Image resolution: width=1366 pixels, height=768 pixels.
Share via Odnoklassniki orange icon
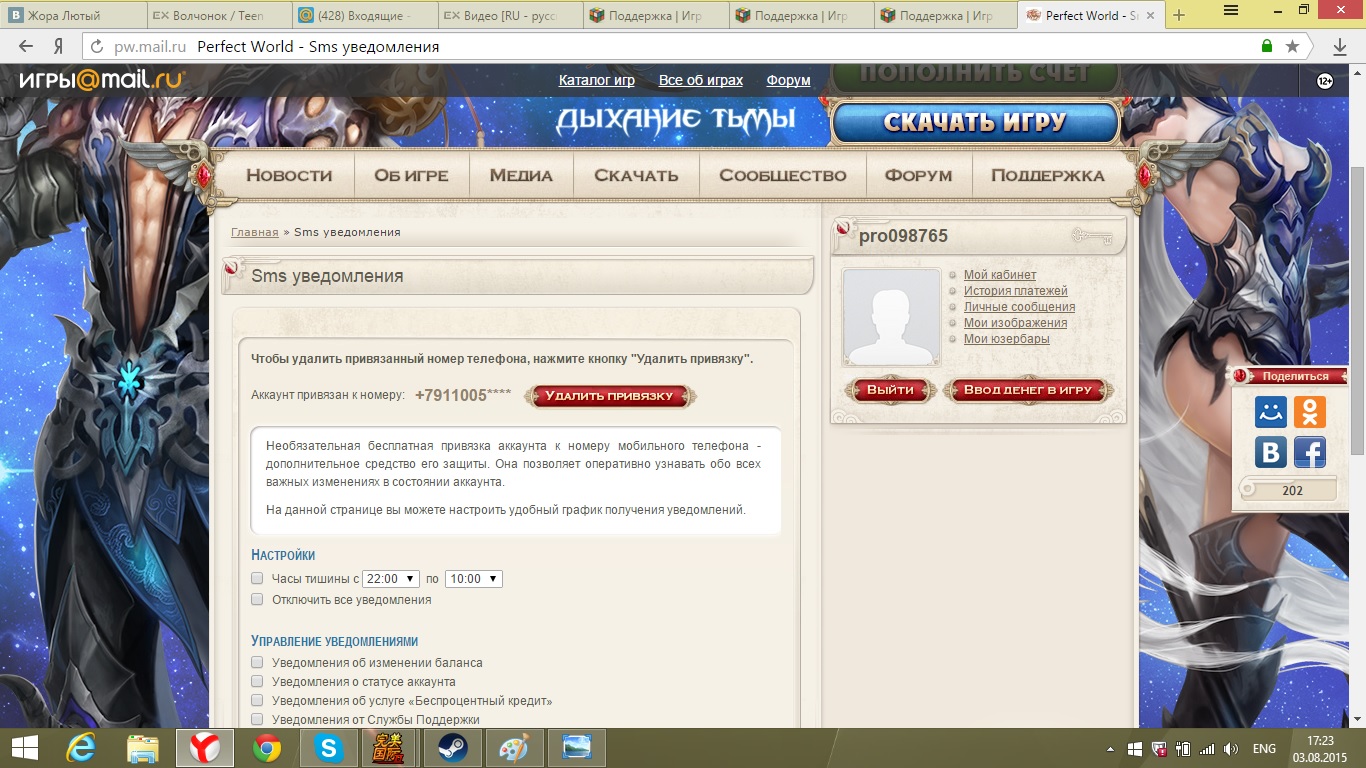coord(1309,411)
